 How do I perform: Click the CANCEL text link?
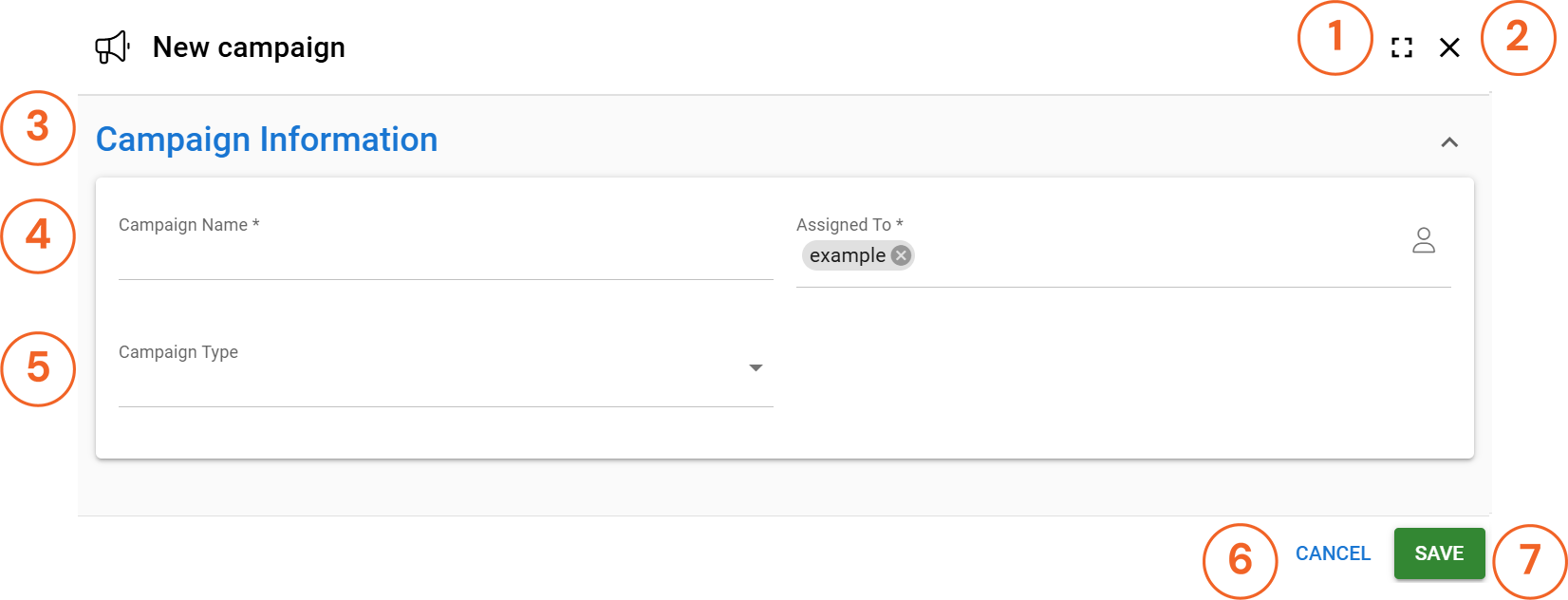click(x=1333, y=553)
